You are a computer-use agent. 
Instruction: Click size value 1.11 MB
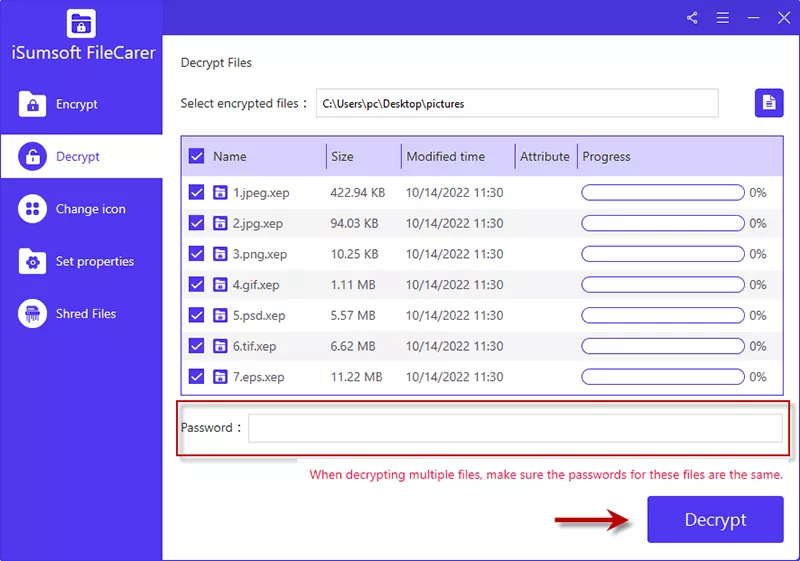point(353,285)
